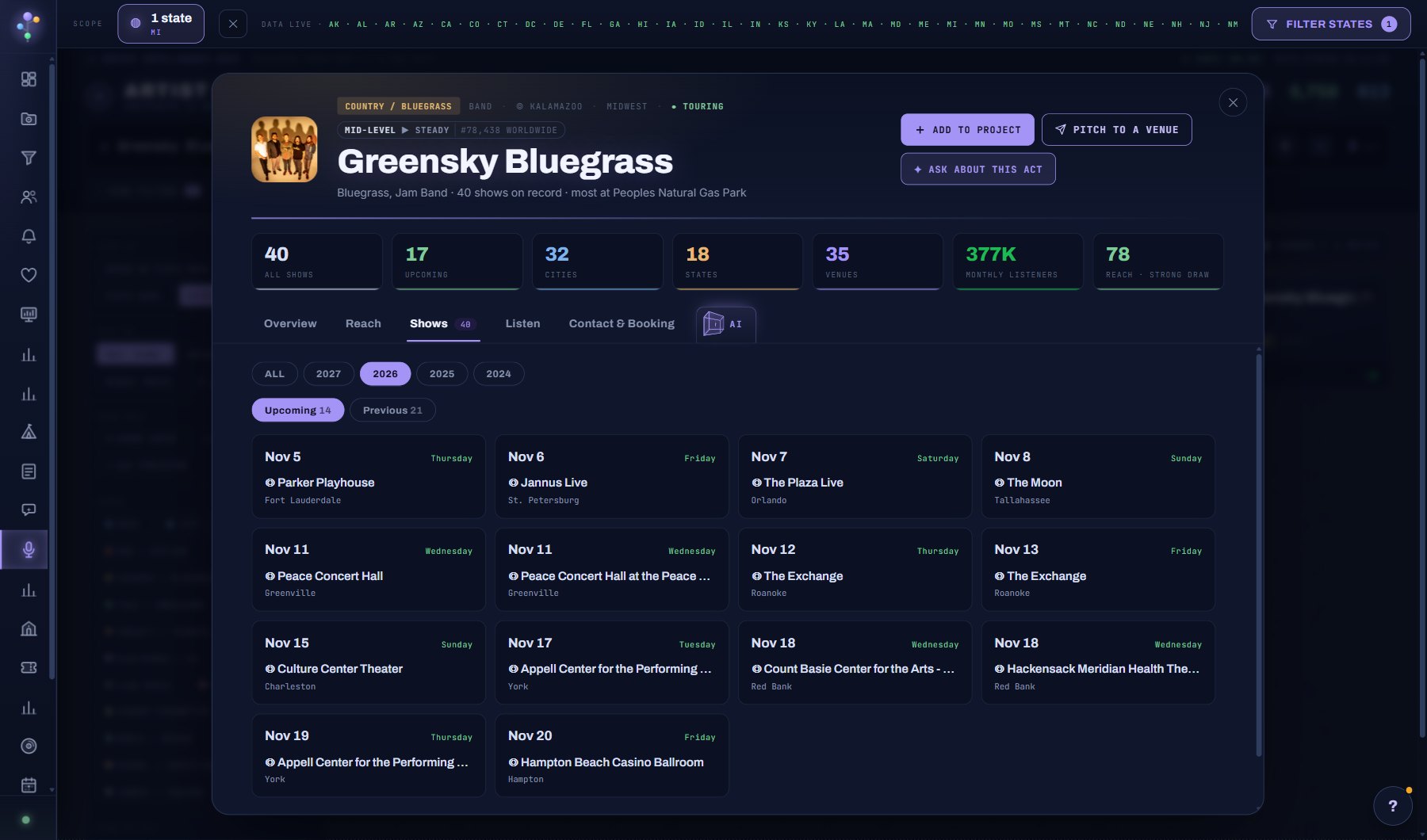This screenshot has height=840, width=1427.
Task: Toggle the Upcoming 14 shows filter
Action: click(x=298, y=410)
